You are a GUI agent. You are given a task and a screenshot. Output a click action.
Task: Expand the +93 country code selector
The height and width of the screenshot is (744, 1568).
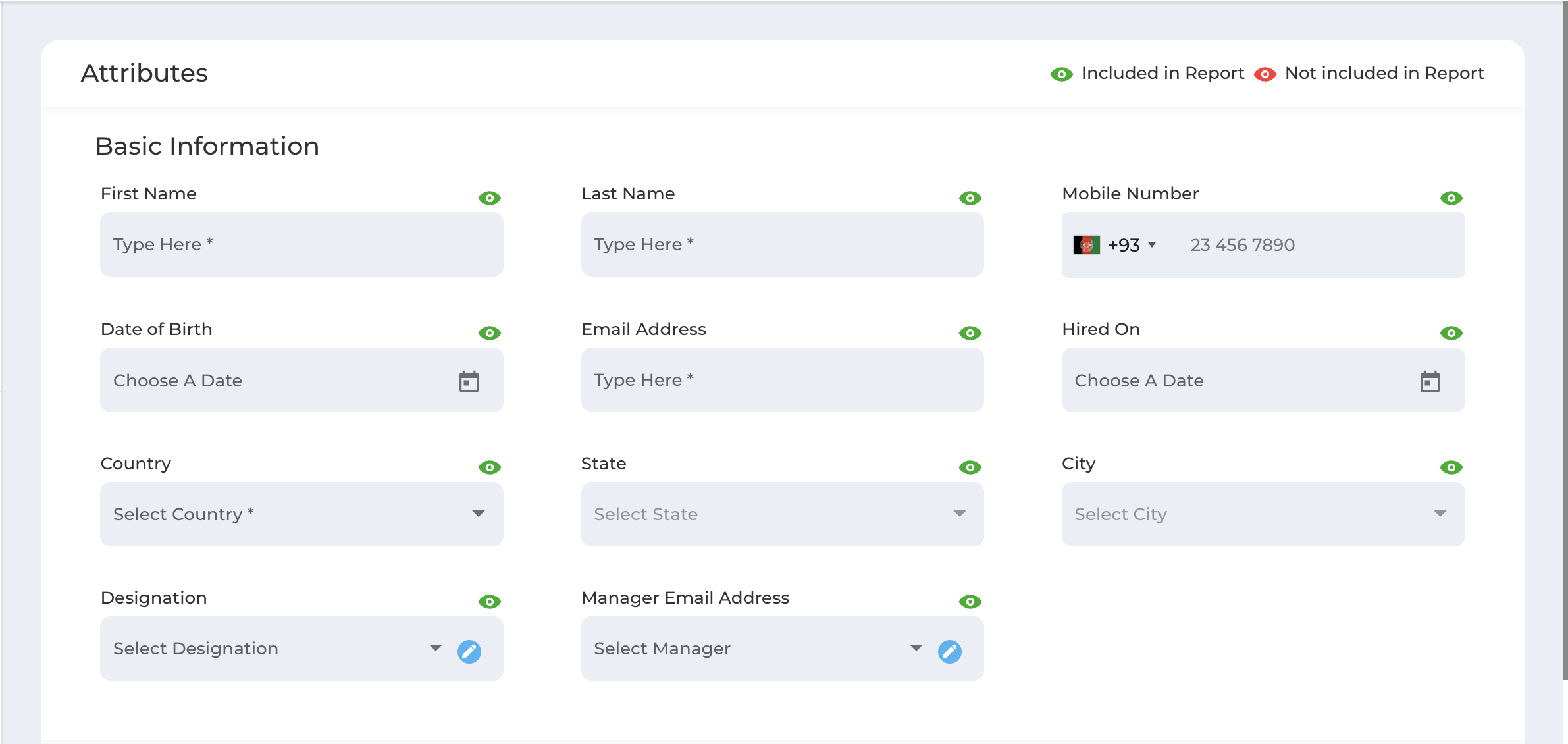pos(1132,245)
